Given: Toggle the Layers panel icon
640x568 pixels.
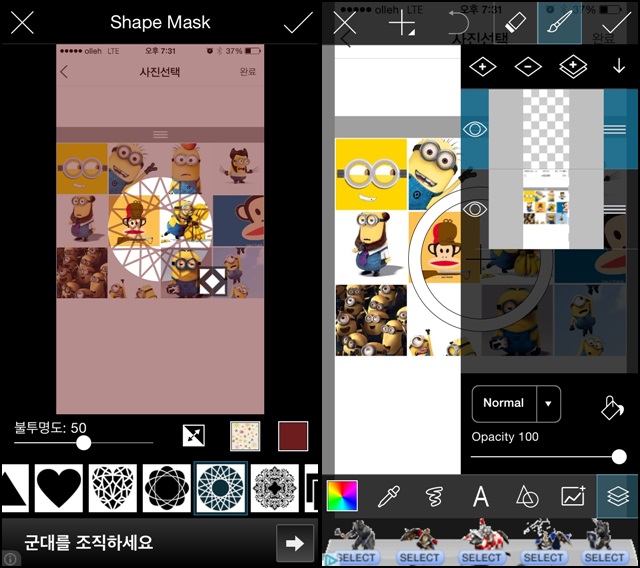Looking at the screenshot, I should click(x=617, y=496).
